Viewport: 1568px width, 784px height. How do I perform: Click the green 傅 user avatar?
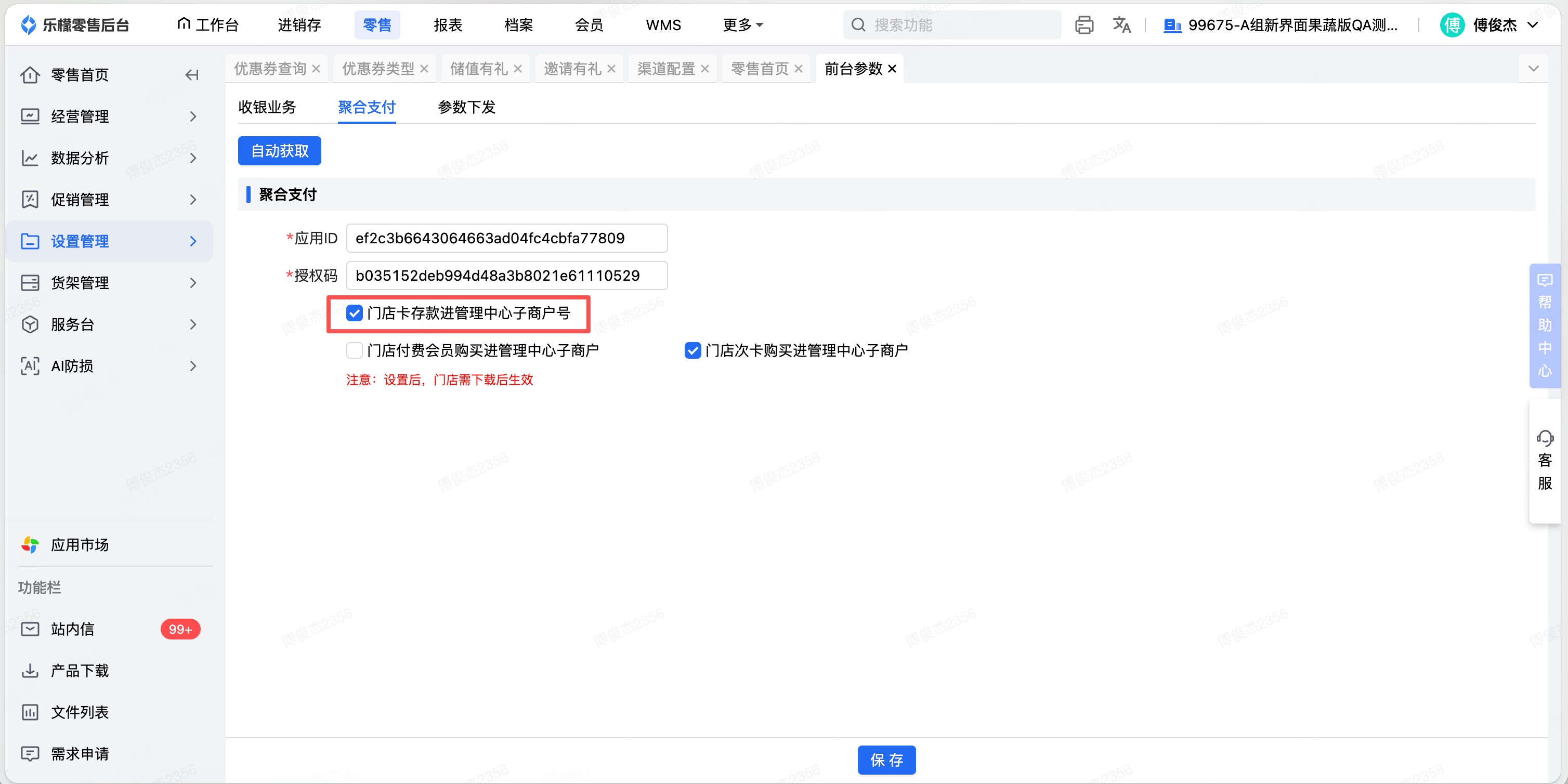click(1453, 25)
